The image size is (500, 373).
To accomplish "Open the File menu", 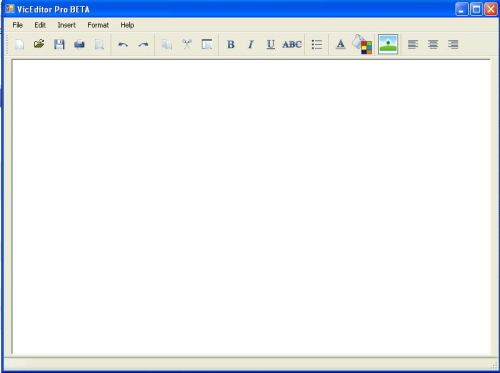I will (18, 25).
